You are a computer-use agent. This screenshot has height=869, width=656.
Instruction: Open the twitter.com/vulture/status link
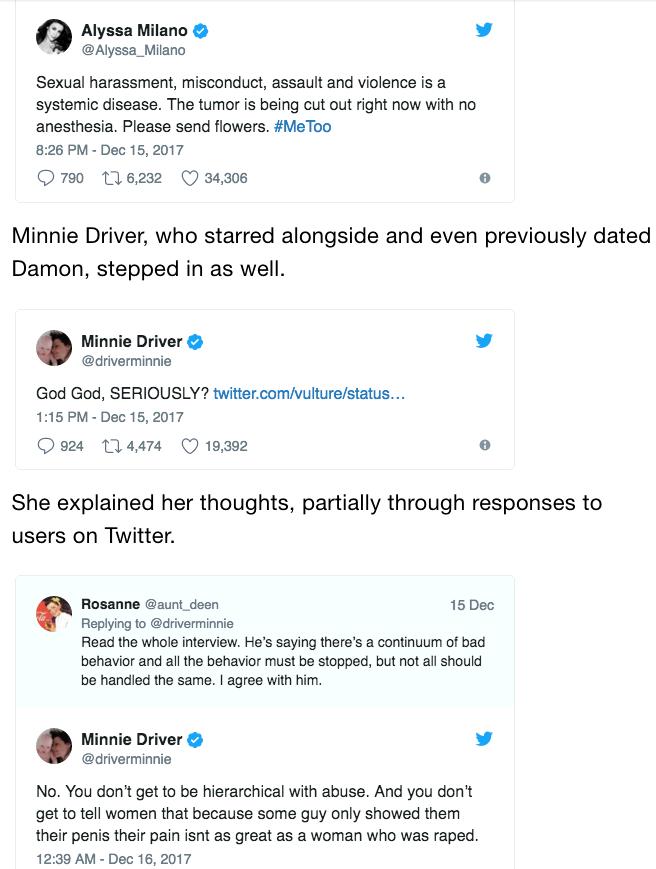(309, 393)
